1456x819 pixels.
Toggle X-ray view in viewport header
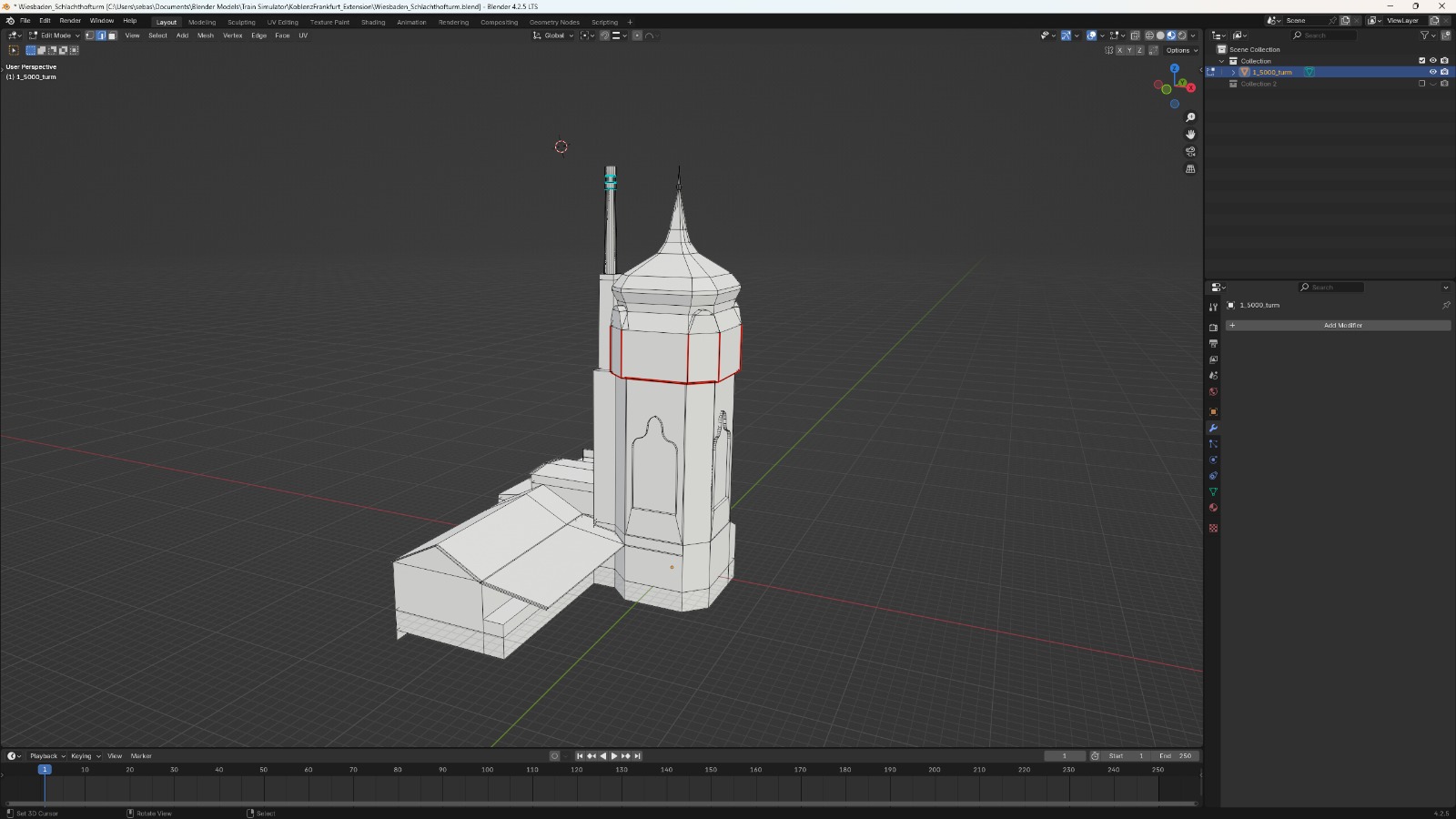(x=1135, y=35)
